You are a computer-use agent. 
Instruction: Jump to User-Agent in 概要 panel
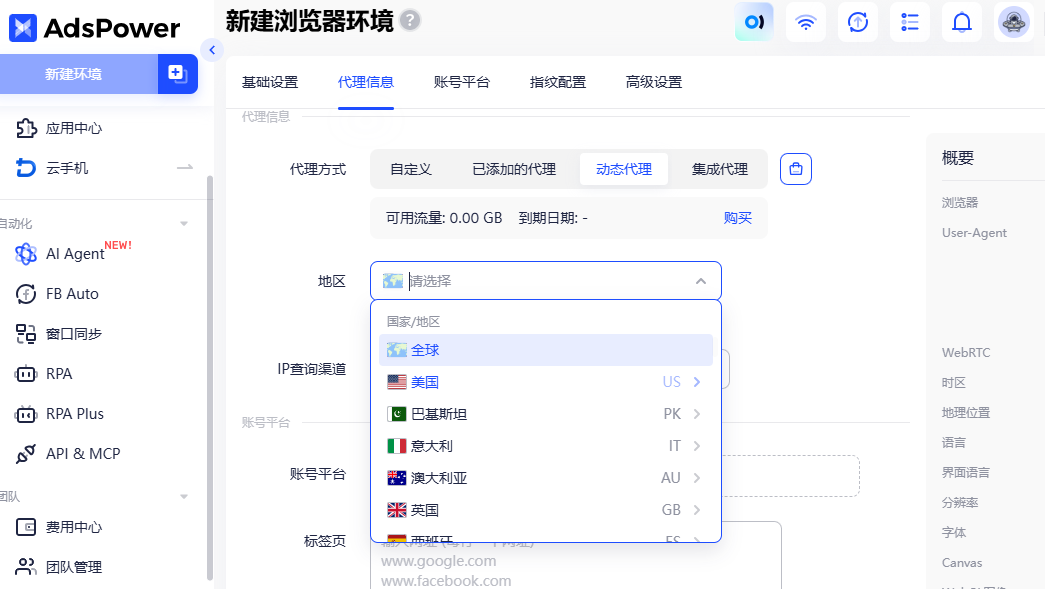point(974,233)
